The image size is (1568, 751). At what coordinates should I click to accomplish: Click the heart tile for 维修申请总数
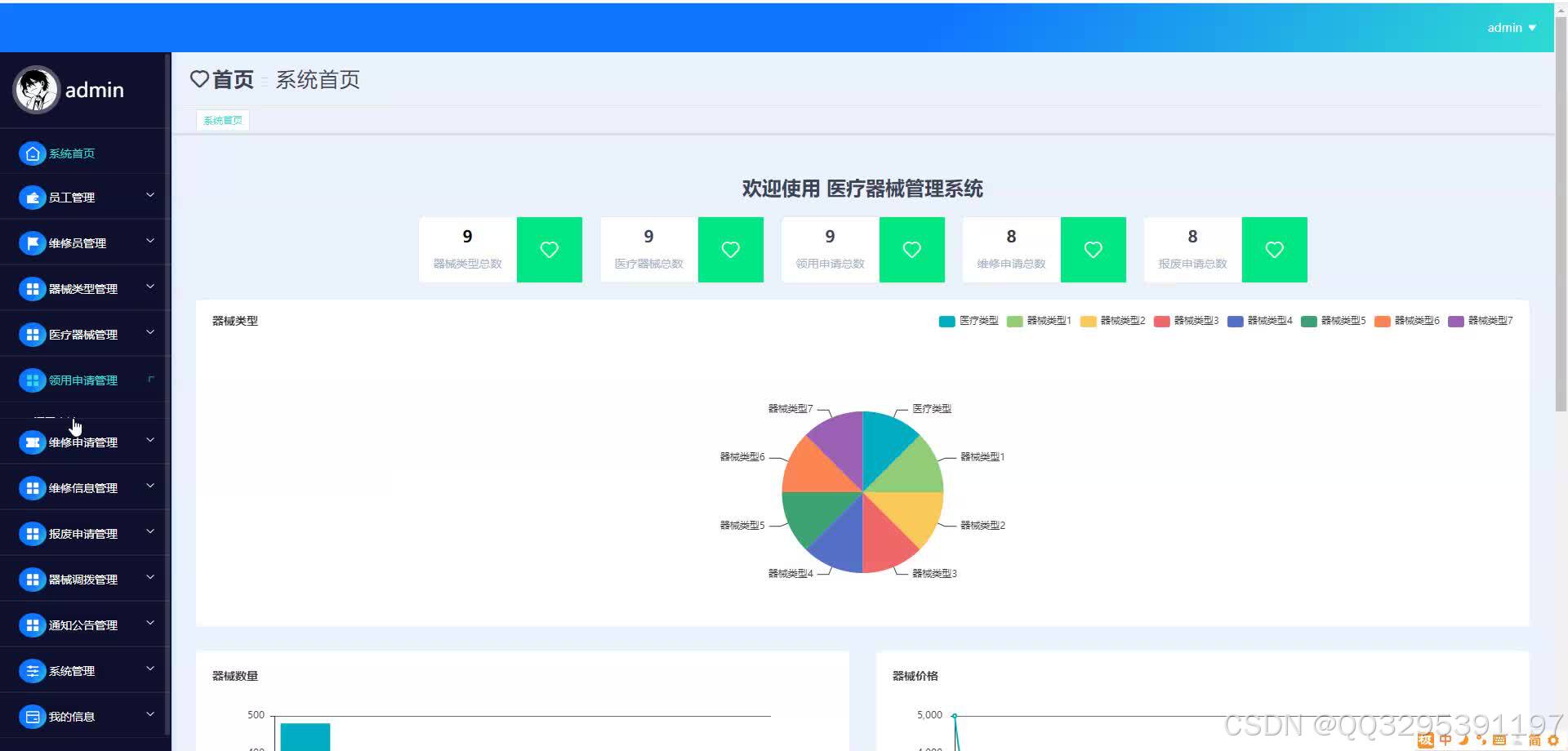tap(1094, 250)
